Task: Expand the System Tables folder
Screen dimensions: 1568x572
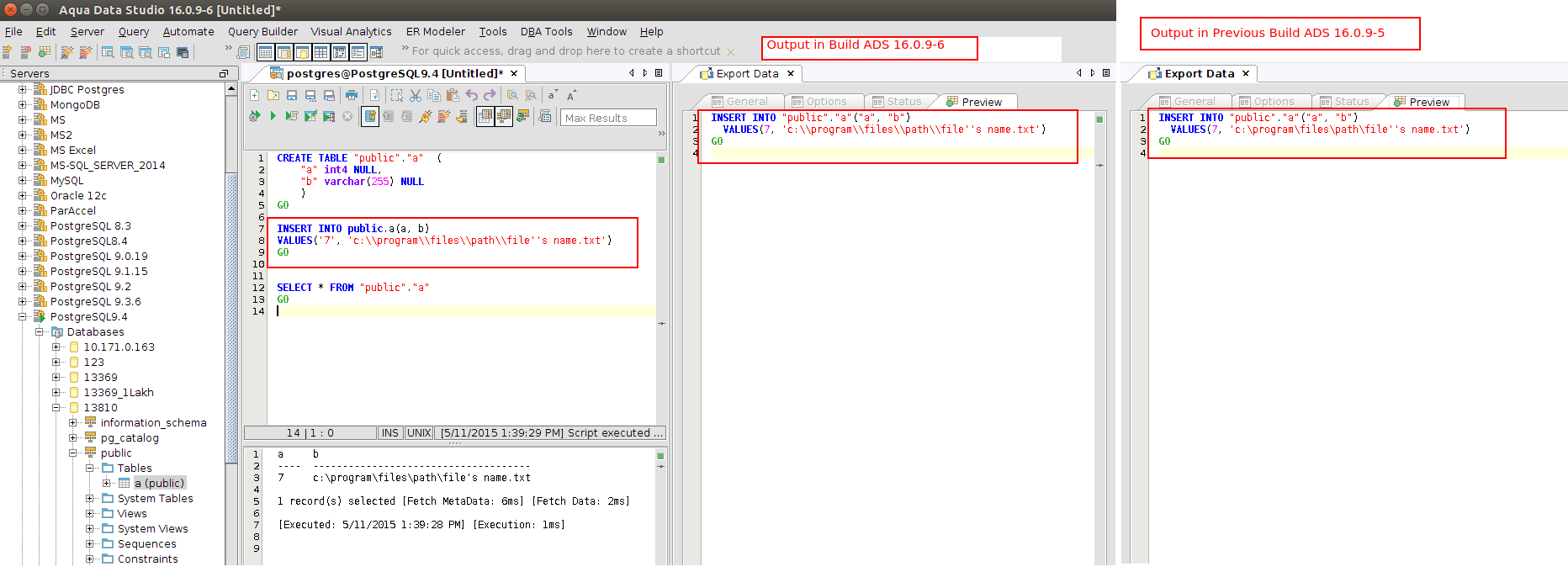Action: click(90, 498)
